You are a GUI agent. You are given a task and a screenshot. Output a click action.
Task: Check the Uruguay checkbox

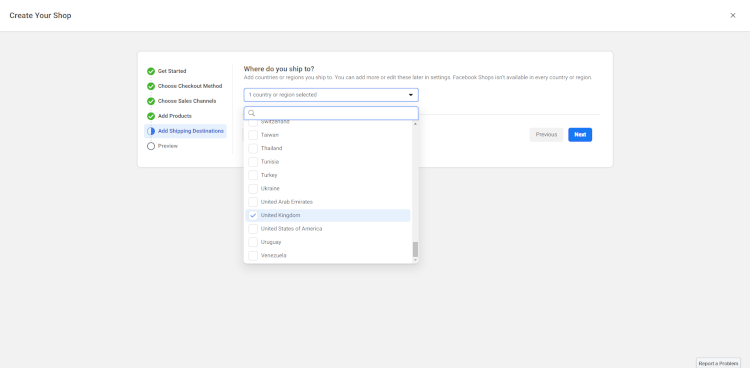tap(253, 242)
